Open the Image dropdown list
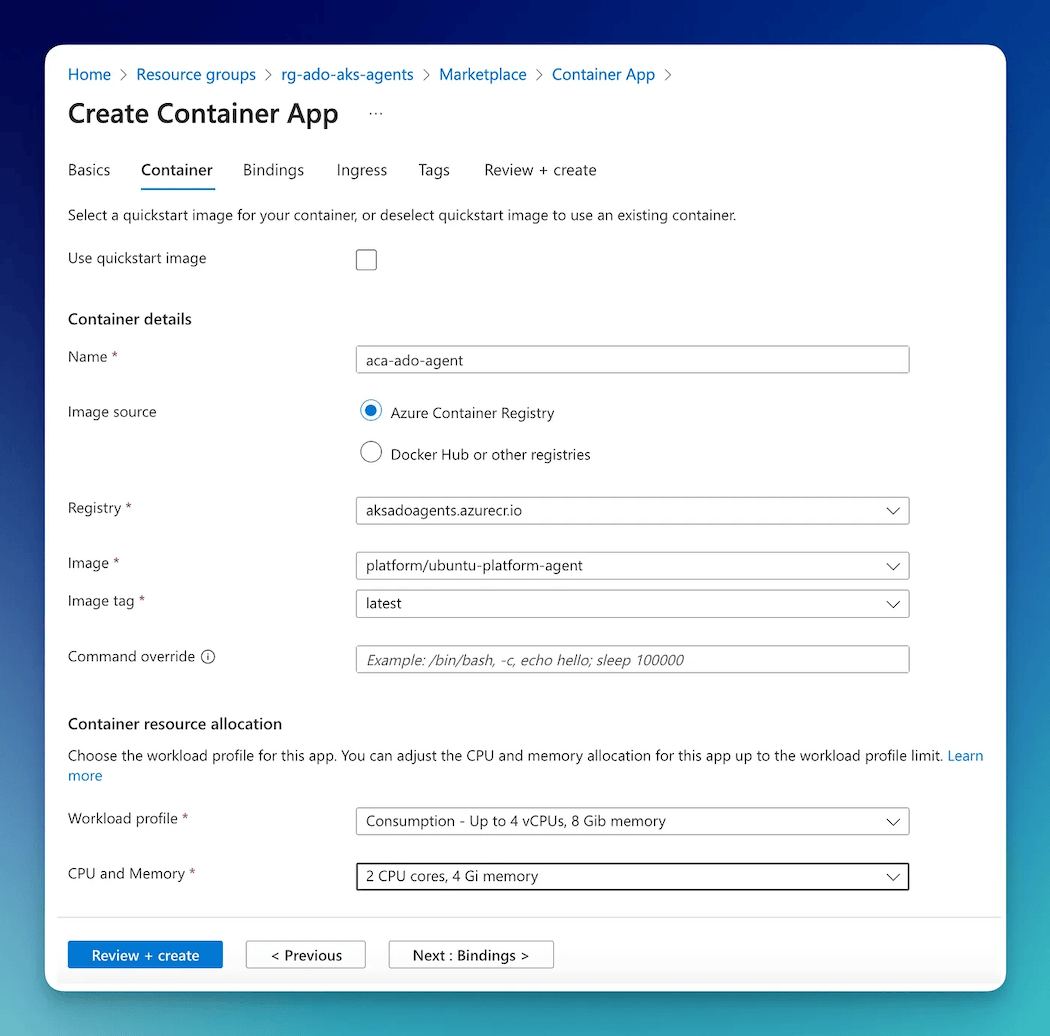The width and height of the screenshot is (1050, 1036). 632,566
